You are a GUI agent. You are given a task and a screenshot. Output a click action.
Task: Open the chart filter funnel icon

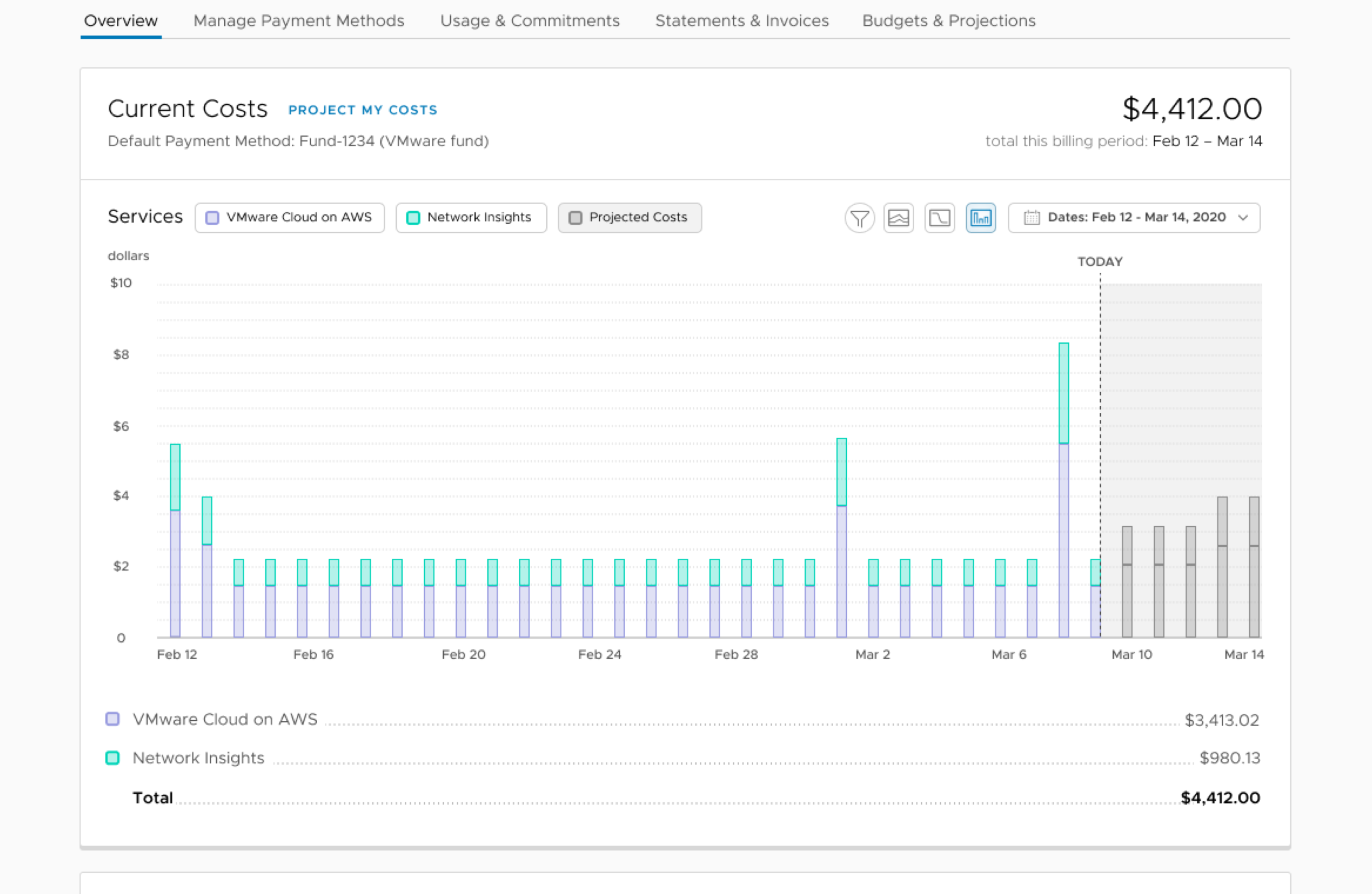pyautogui.click(x=859, y=218)
